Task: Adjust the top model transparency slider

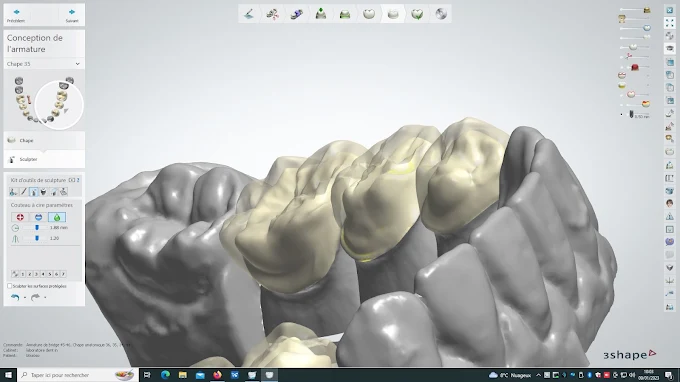Action: (635, 10)
